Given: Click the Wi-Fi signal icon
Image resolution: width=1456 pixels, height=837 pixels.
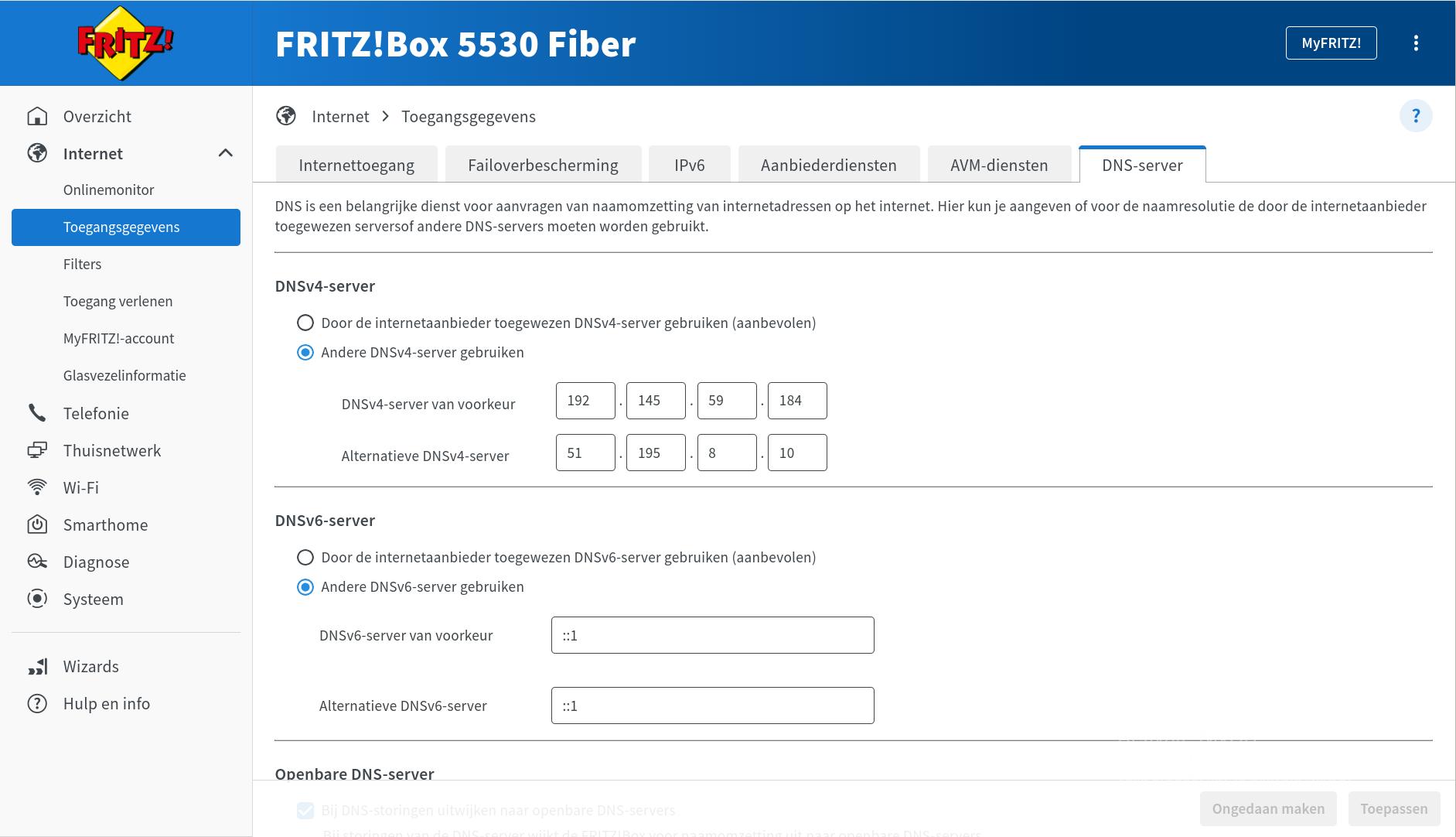Looking at the screenshot, I should 37,487.
